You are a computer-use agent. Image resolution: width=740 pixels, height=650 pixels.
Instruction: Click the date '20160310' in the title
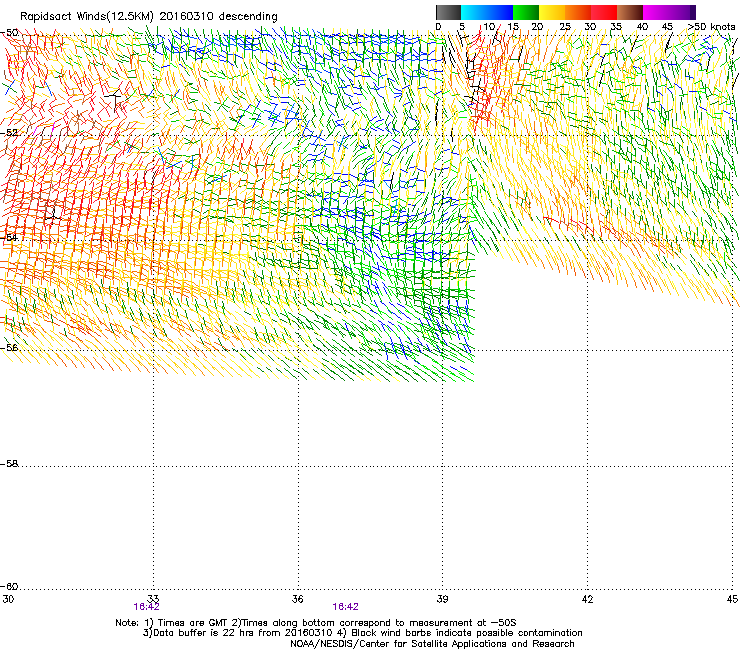(x=186, y=17)
